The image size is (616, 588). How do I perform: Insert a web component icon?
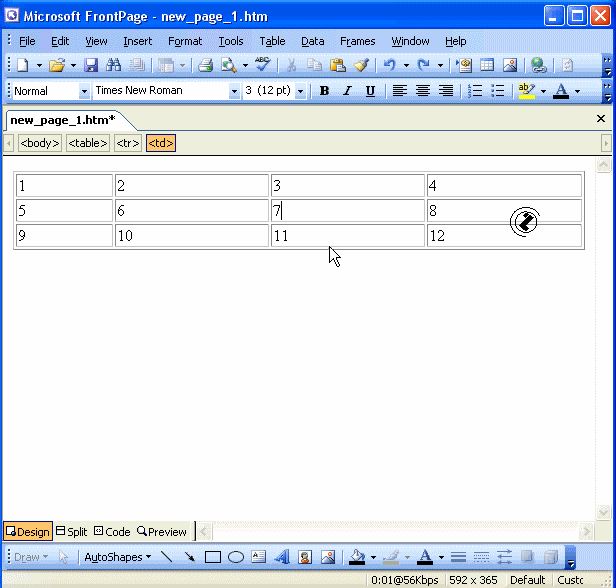pos(464,65)
